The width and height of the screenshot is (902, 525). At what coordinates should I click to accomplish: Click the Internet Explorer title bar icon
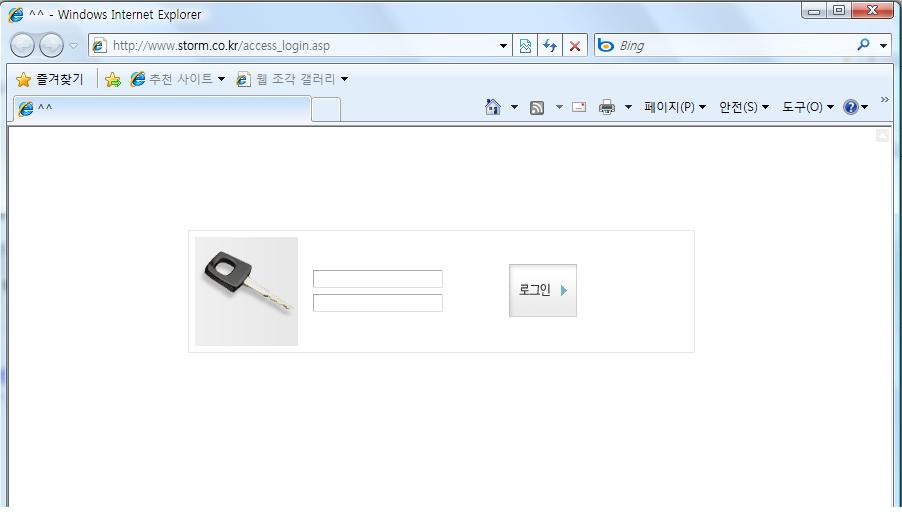tap(16, 14)
